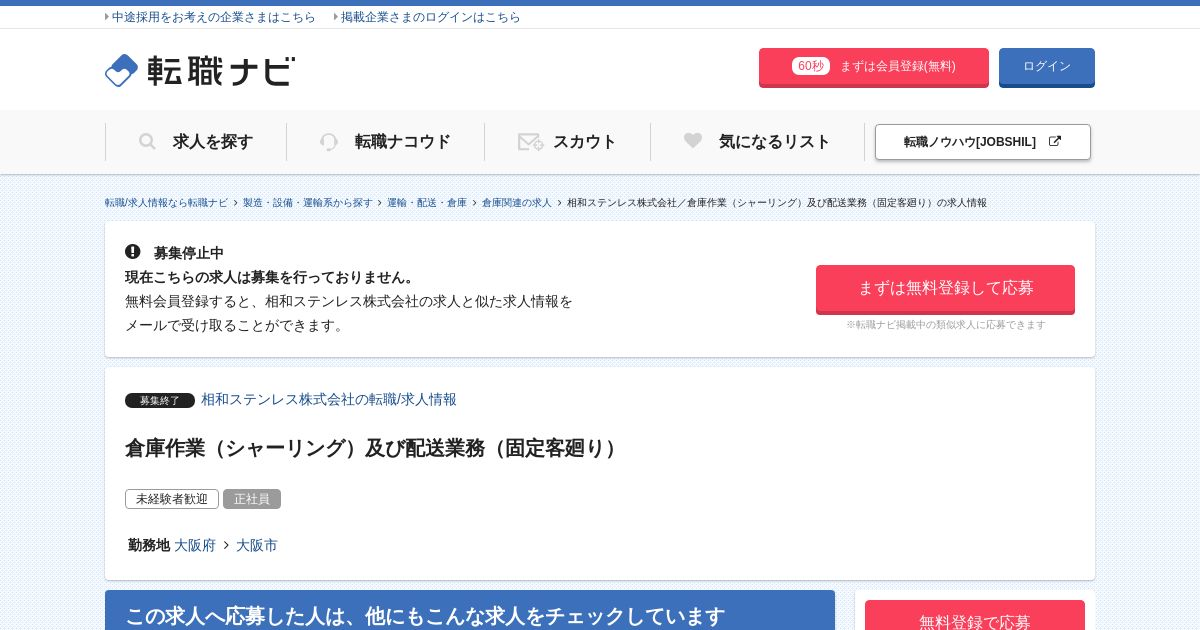Open 転職ノウハウ[JOBSHIL] button
The image size is (1200, 630).
(x=983, y=142)
